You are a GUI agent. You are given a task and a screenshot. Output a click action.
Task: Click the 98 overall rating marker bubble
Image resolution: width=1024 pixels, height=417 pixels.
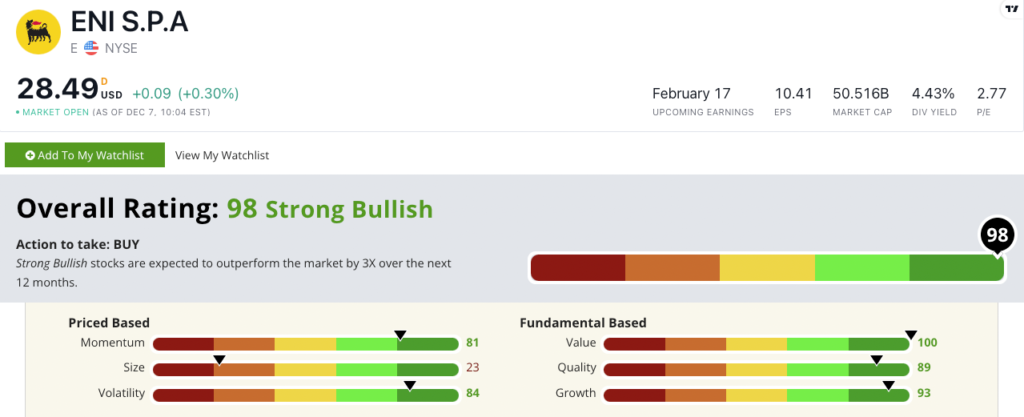point(997,236)
